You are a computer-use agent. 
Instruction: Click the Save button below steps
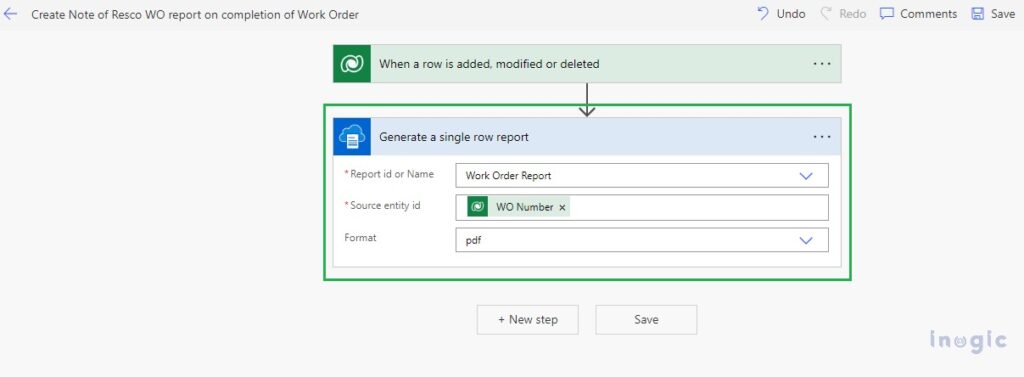[x=646, y=320]
